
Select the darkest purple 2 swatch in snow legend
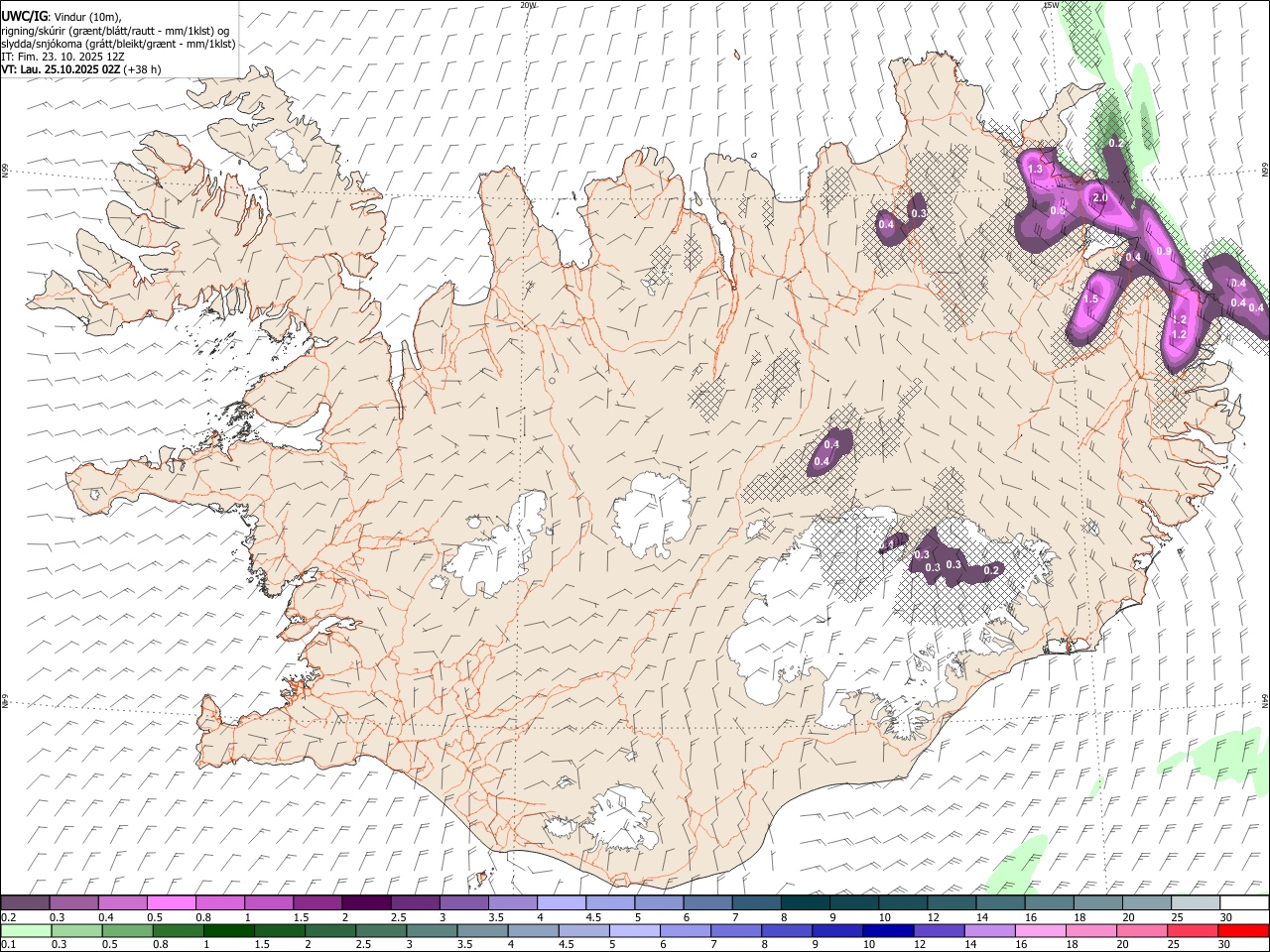366,902
